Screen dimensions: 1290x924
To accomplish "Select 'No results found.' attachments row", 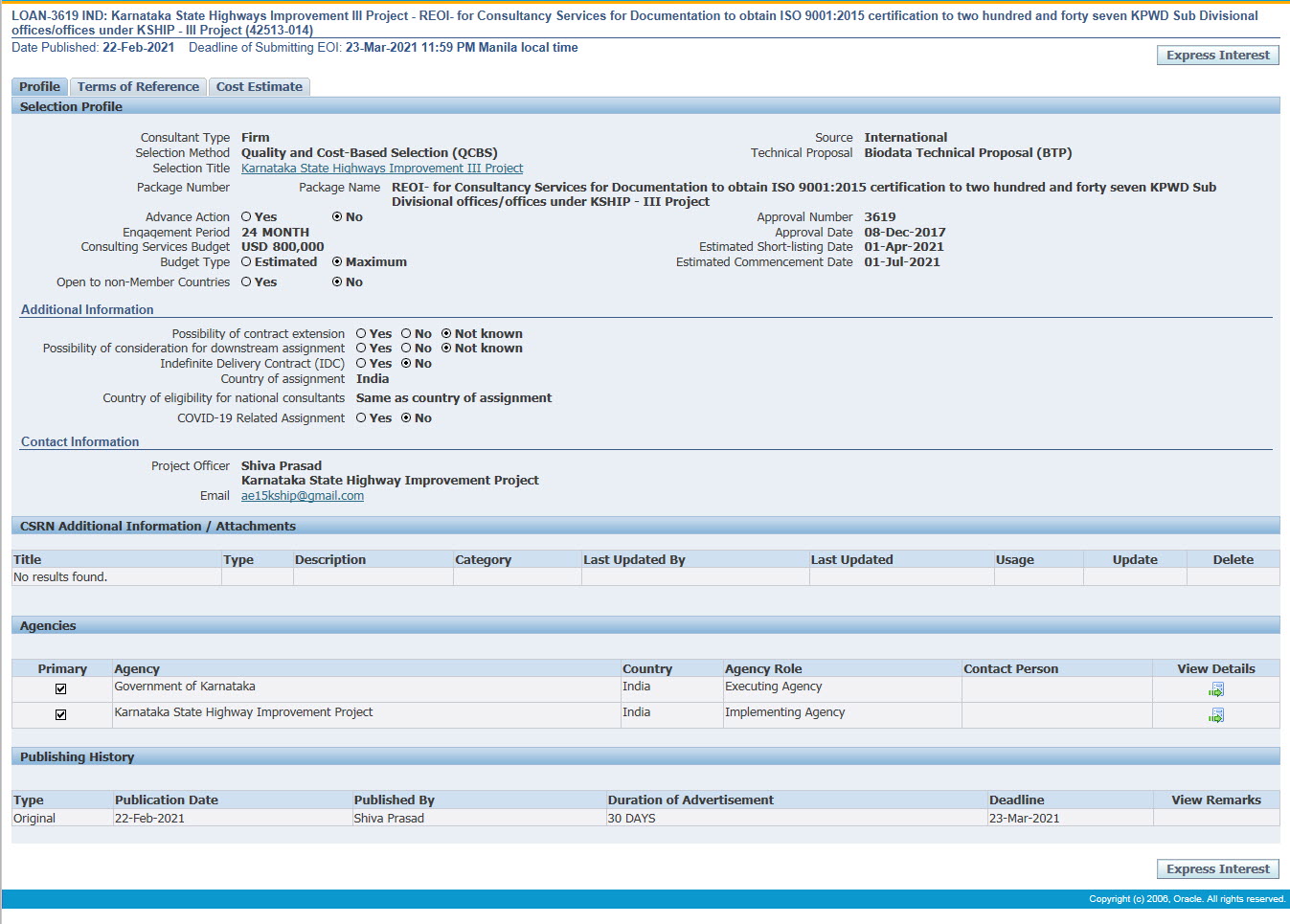I will coord(60,577).
